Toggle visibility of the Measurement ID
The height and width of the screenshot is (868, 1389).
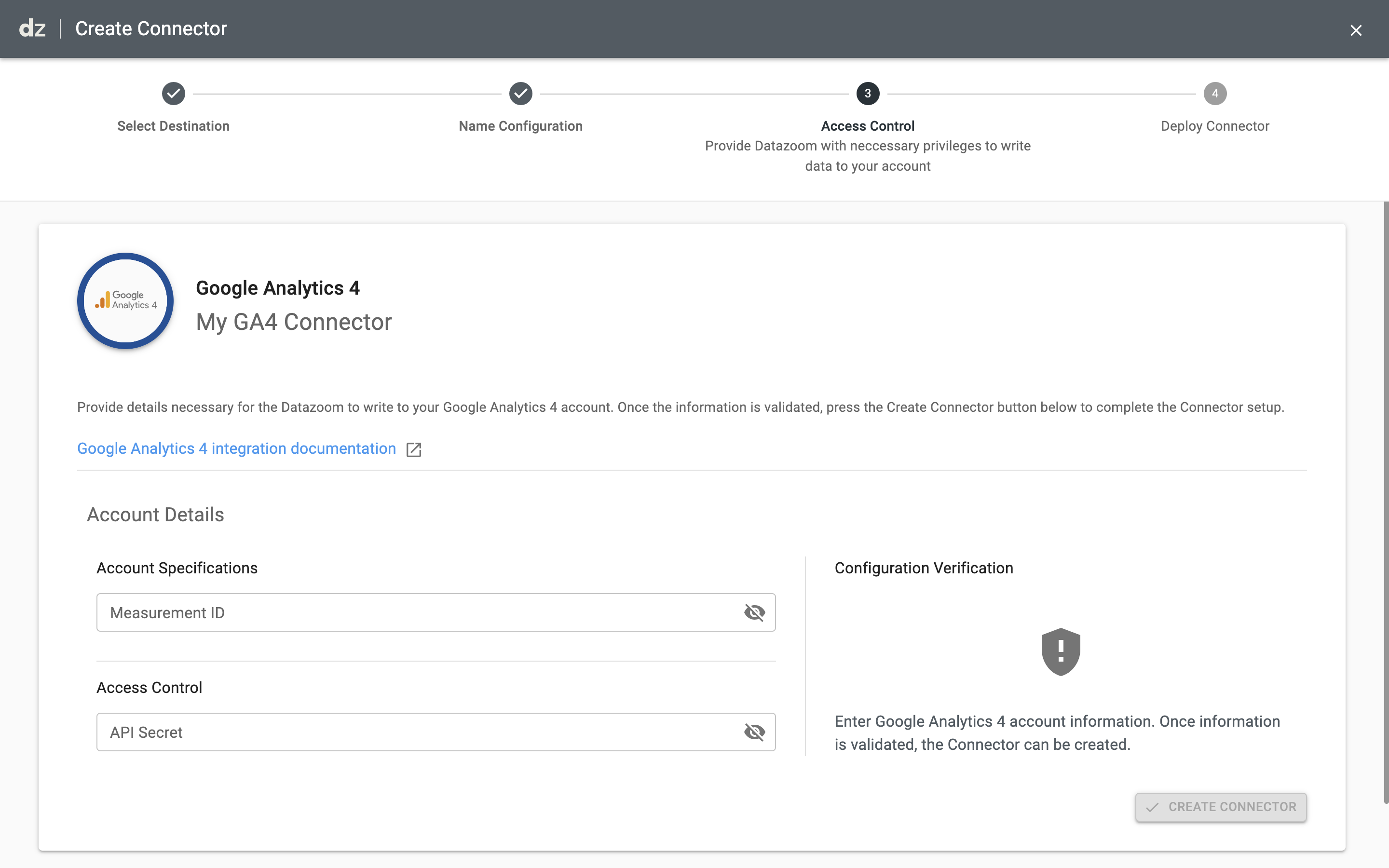click(755, 612)
